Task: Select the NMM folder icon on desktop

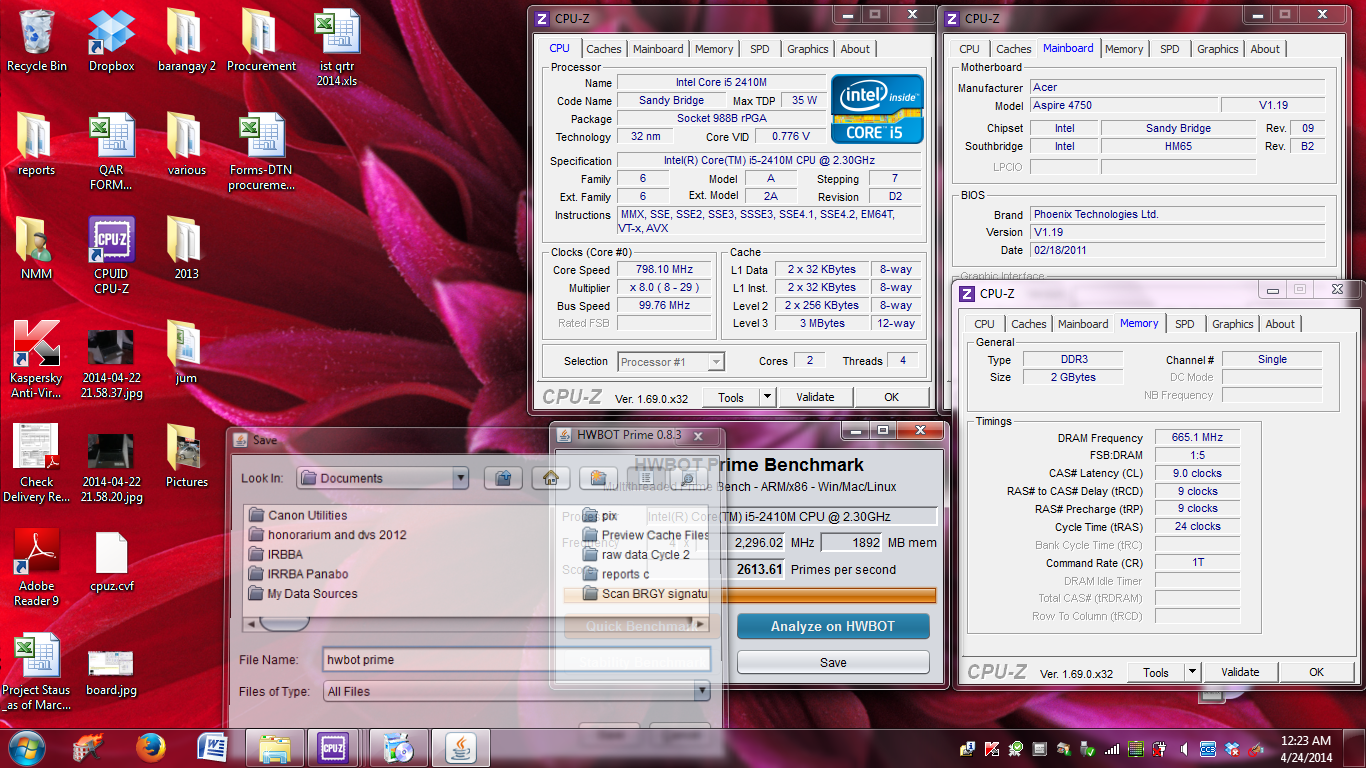Action: click(36, 248)
